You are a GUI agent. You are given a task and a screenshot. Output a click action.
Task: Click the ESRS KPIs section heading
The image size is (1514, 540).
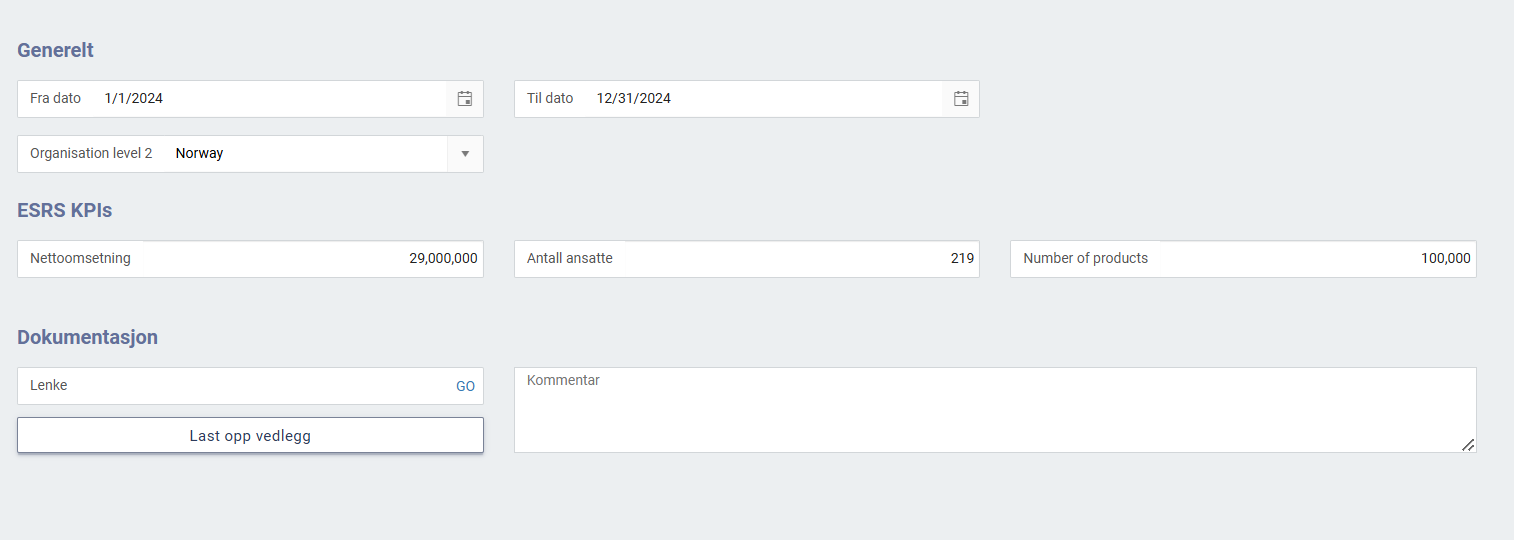tap(65, 211)
